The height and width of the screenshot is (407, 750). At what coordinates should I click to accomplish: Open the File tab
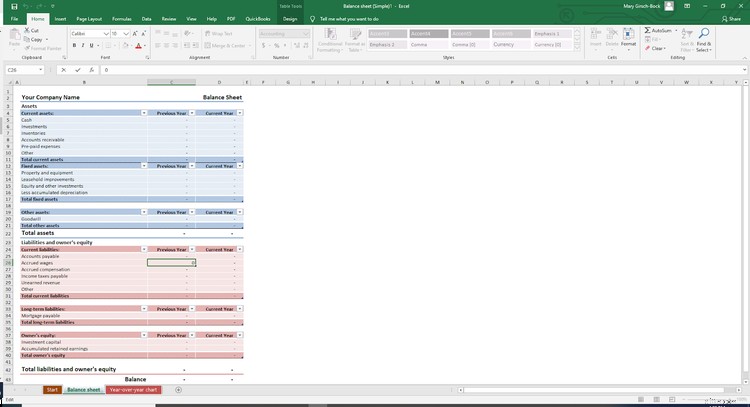tap(14, 19)
